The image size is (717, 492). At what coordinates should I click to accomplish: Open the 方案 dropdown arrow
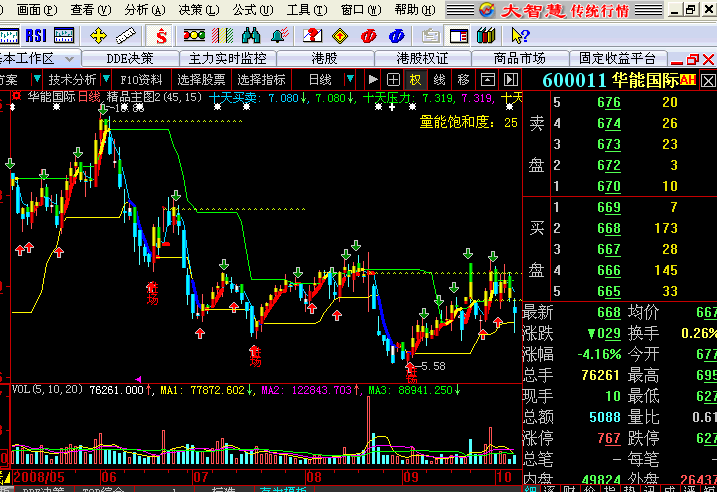pyautogui.click(x=37, y=80)
